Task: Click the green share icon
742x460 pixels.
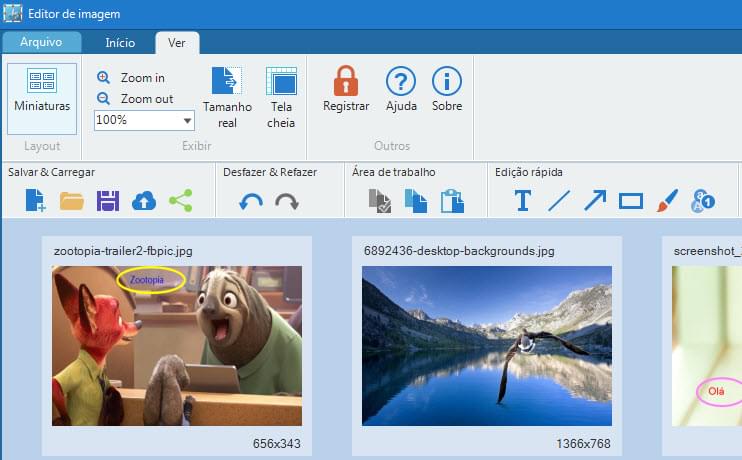Action: tap(181, 201)
